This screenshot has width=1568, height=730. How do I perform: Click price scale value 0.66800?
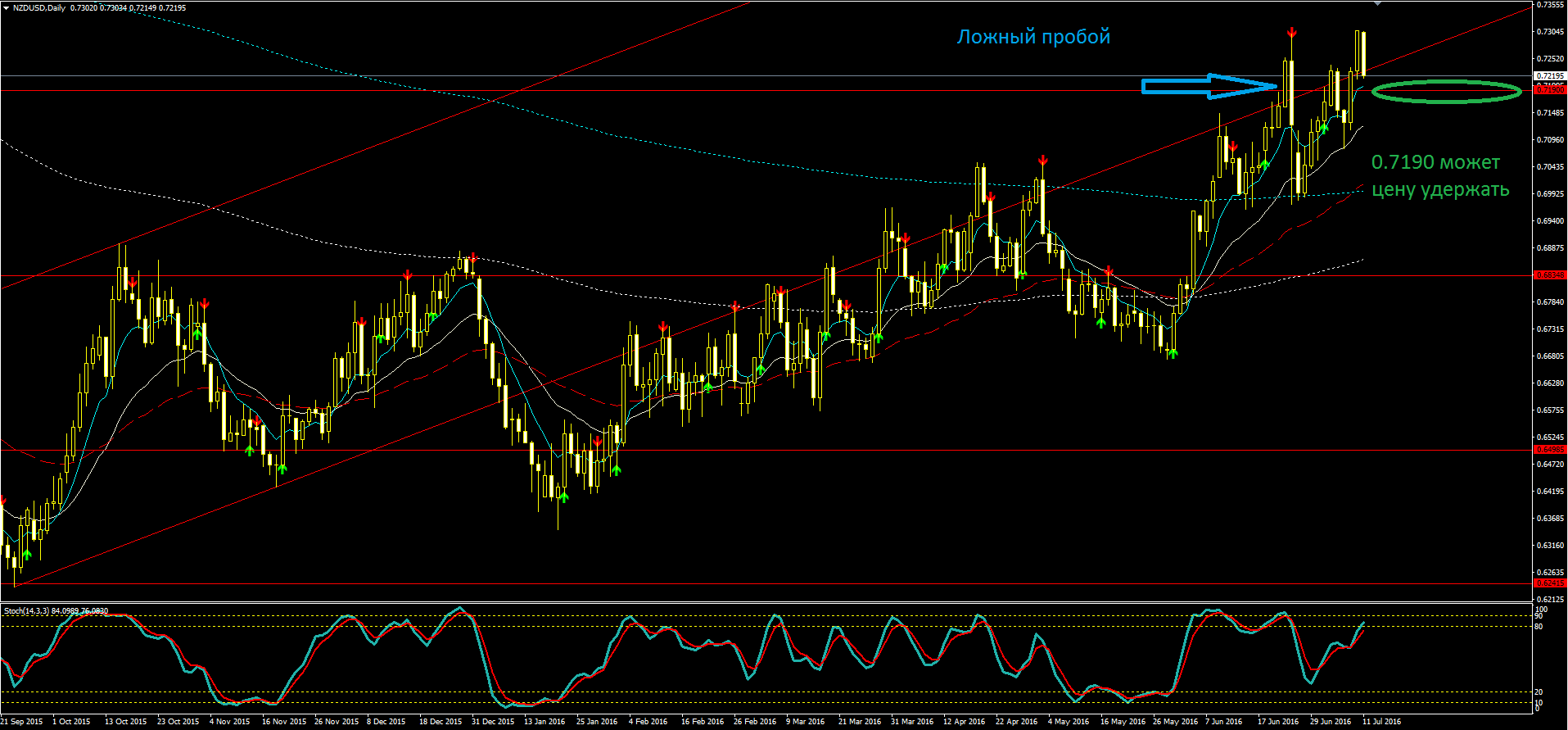click(1551, 356)
